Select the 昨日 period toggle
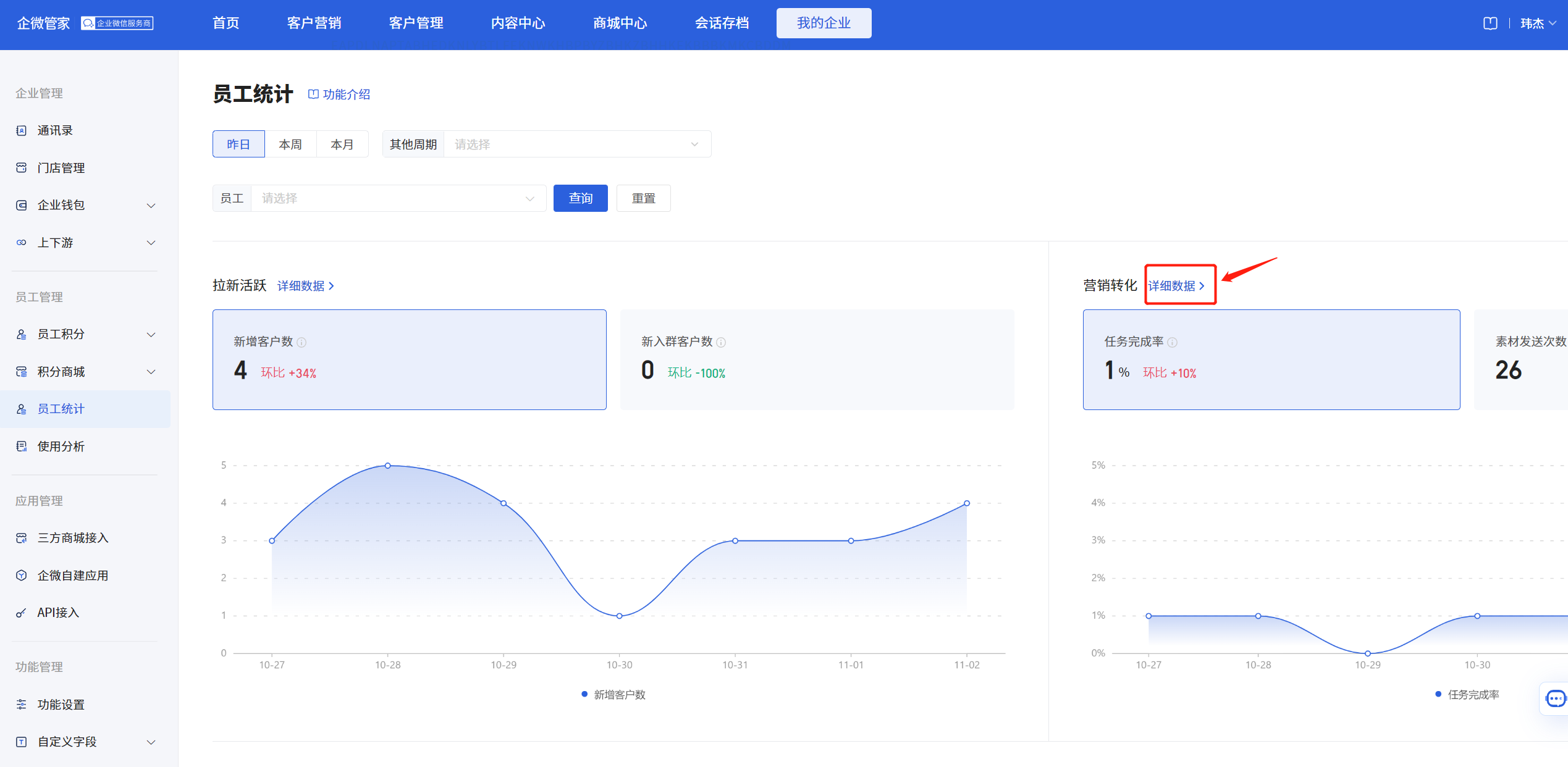This screenshot has width=1568, height=767. tap(238, 144)
